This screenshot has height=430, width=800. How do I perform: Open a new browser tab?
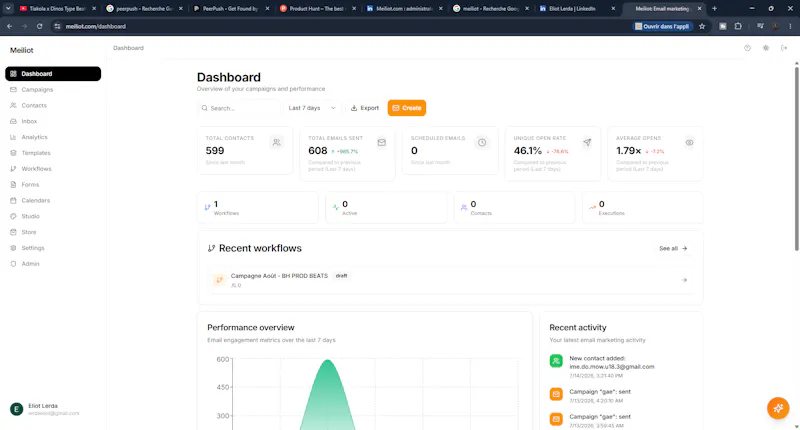714,9
